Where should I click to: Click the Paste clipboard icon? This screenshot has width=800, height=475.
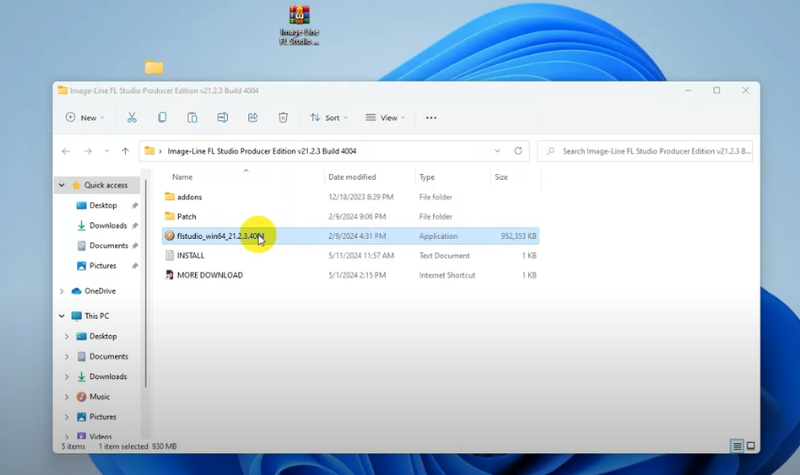point(192,118)
